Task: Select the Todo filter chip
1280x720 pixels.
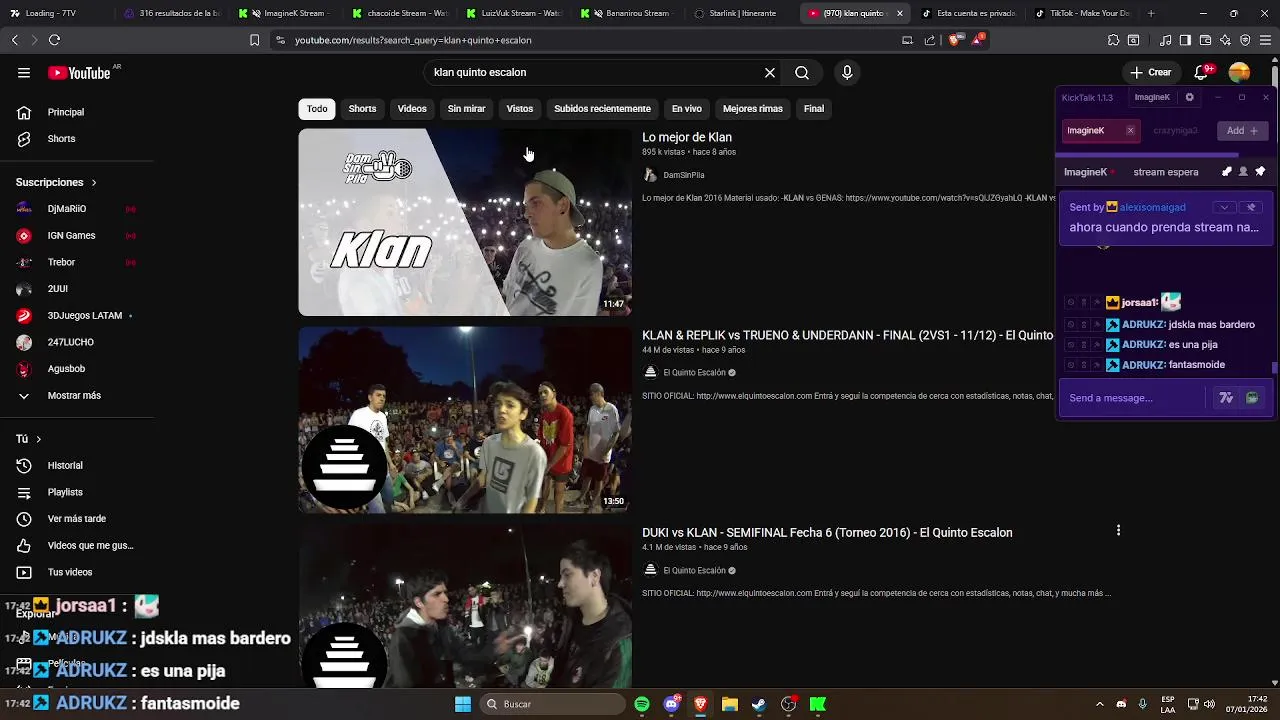Action: point(317,108)
